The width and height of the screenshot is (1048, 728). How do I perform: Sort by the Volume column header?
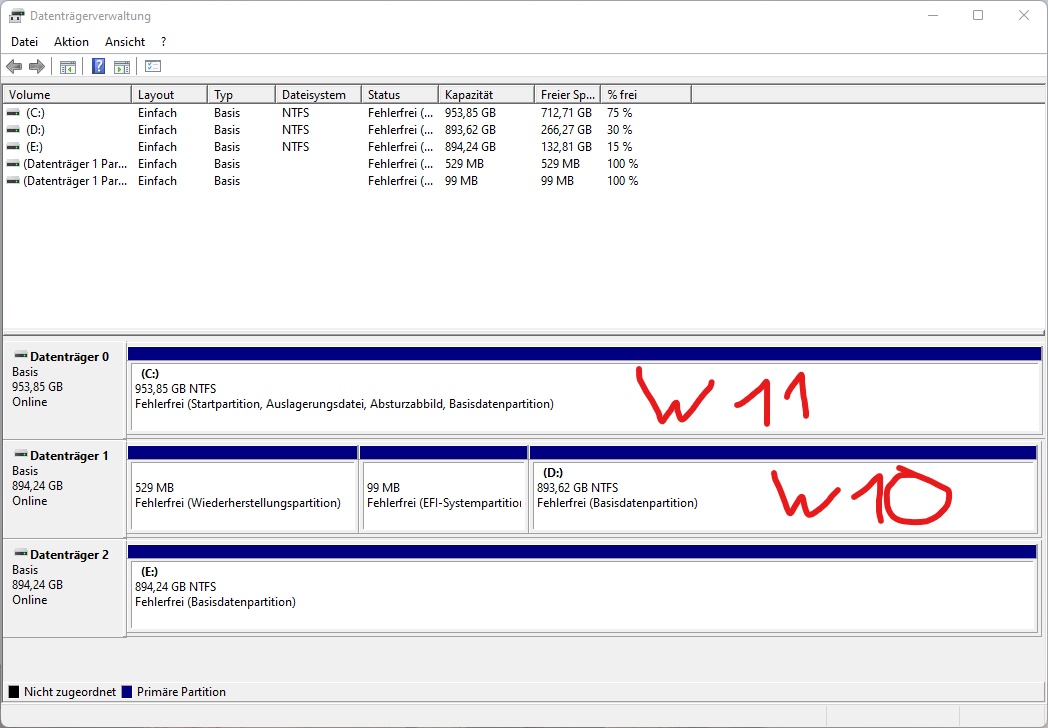click(68, 95)
